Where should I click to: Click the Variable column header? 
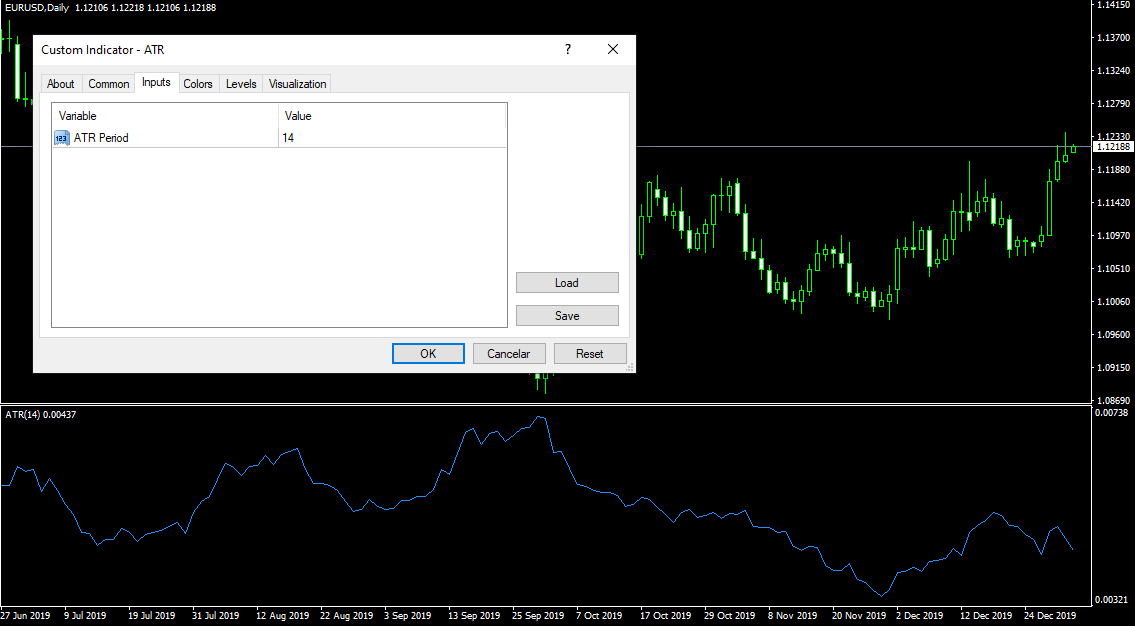click(165, 116)
